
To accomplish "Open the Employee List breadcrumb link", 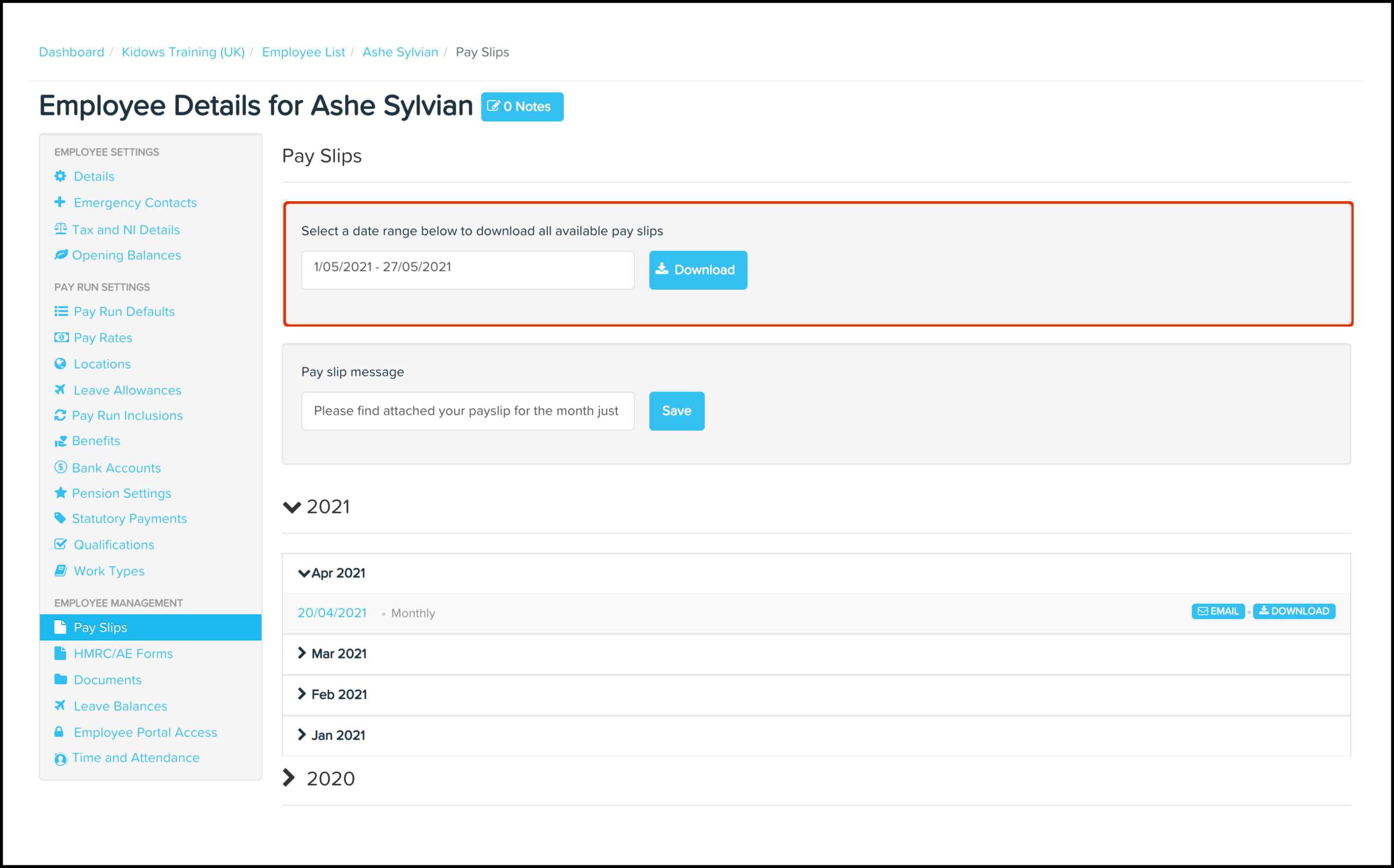I will tap(303, 52).
